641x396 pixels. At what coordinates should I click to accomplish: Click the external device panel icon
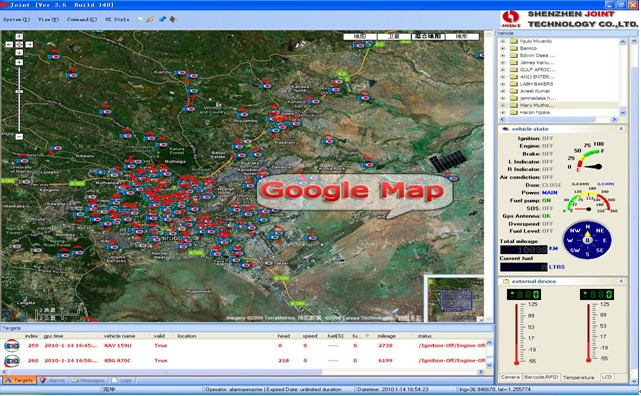pos(505,281)
